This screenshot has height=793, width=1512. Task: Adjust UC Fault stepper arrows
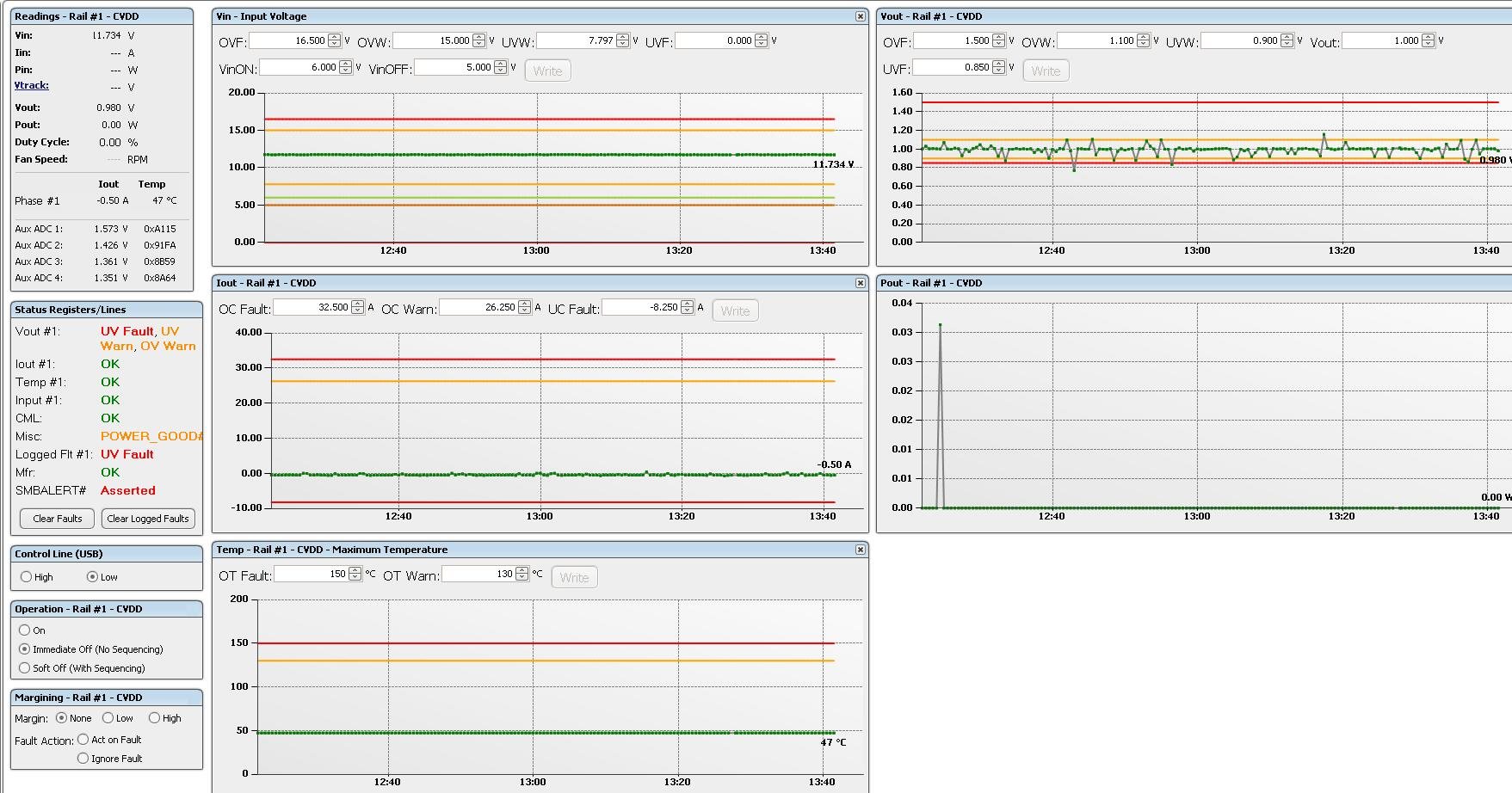click(688, 307)
